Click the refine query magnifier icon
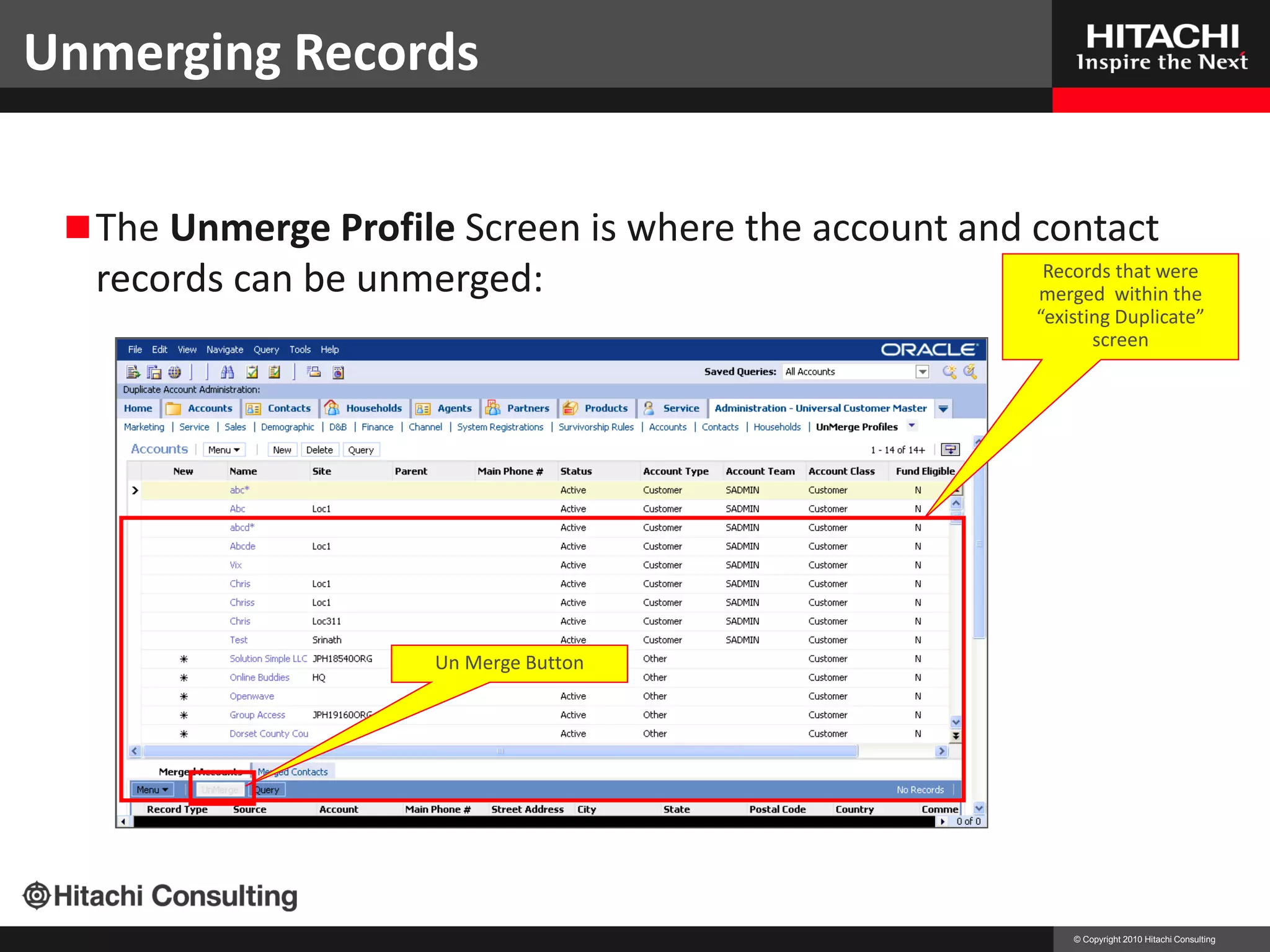The image size is (1270, 952). click(970, 371)
